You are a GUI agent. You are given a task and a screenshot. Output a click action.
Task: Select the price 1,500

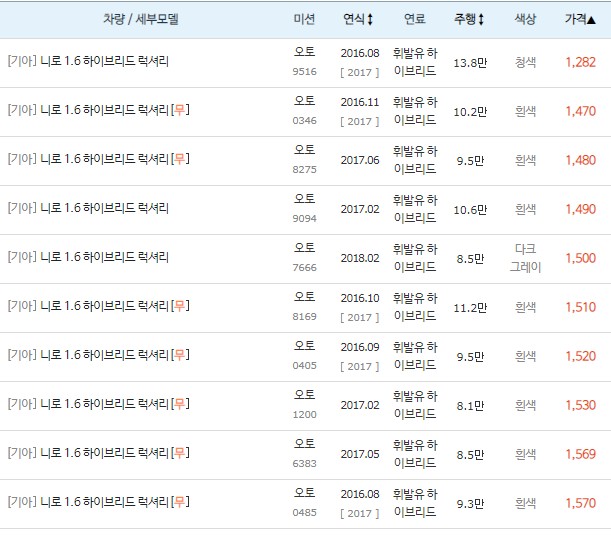click(581, 258)
